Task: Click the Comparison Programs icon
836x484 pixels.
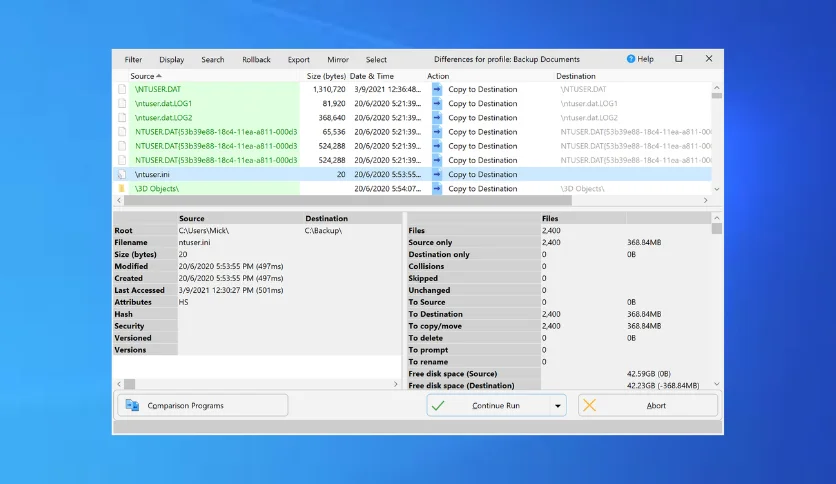Action: [132, 406]
